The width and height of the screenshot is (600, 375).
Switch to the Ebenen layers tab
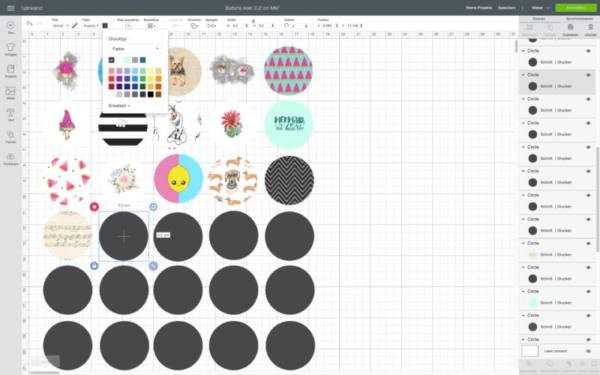point(539,18)
